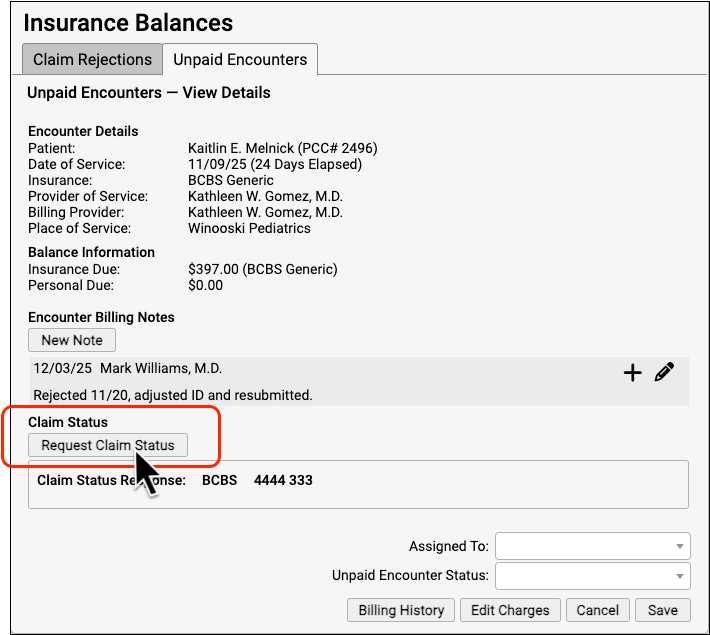Select the 12/03/25 Mark Williams note header
The image size is (710, 635).
(x=128, y=369)
